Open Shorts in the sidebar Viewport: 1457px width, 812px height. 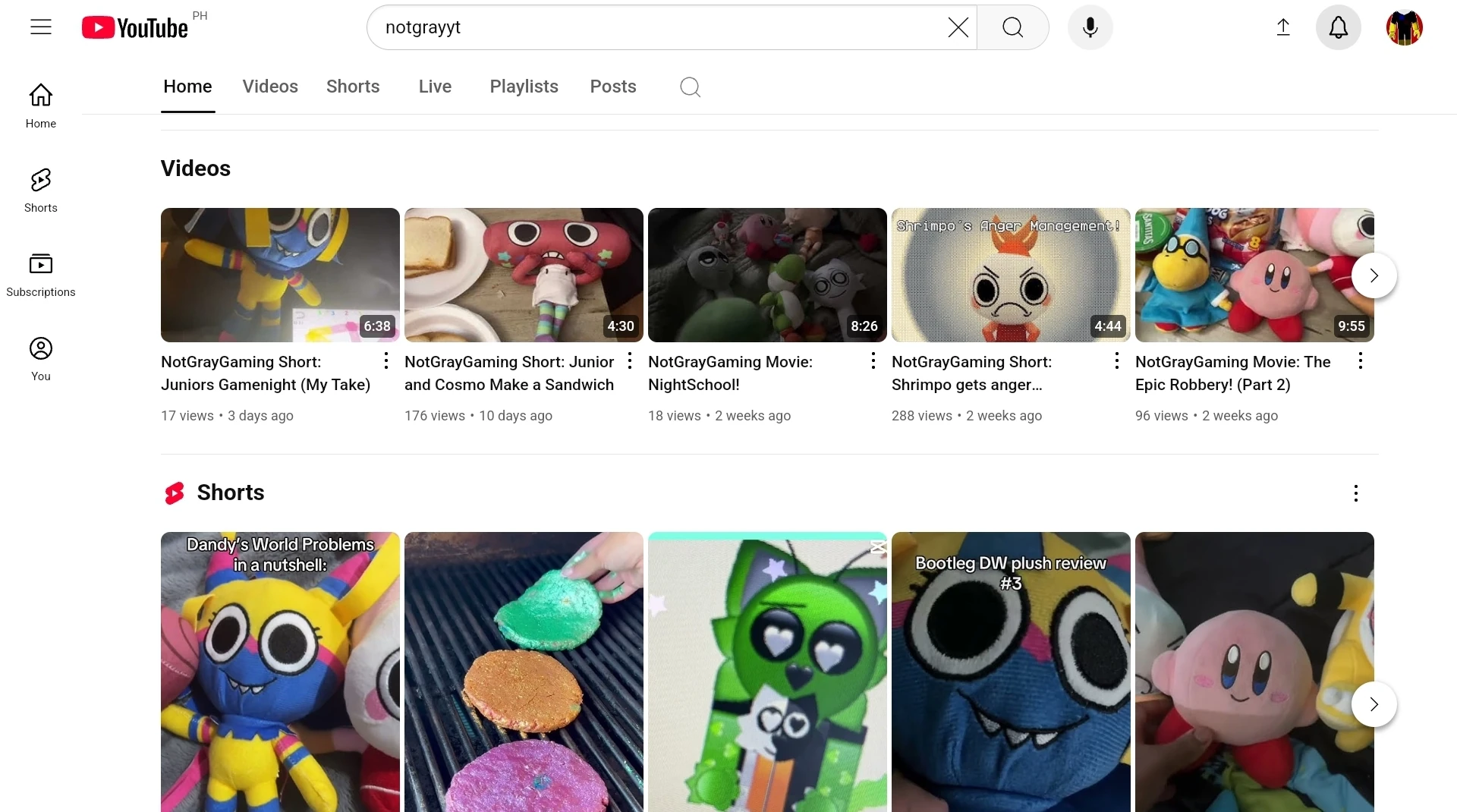[41, 190]
